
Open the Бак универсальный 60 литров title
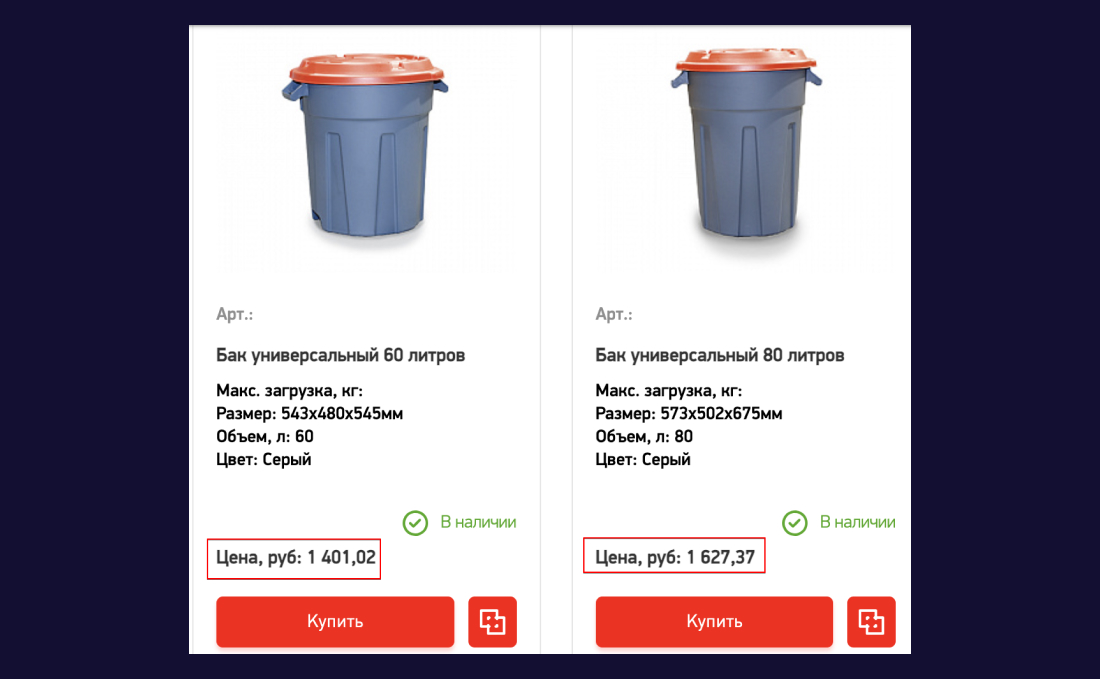tap(341, 355)
